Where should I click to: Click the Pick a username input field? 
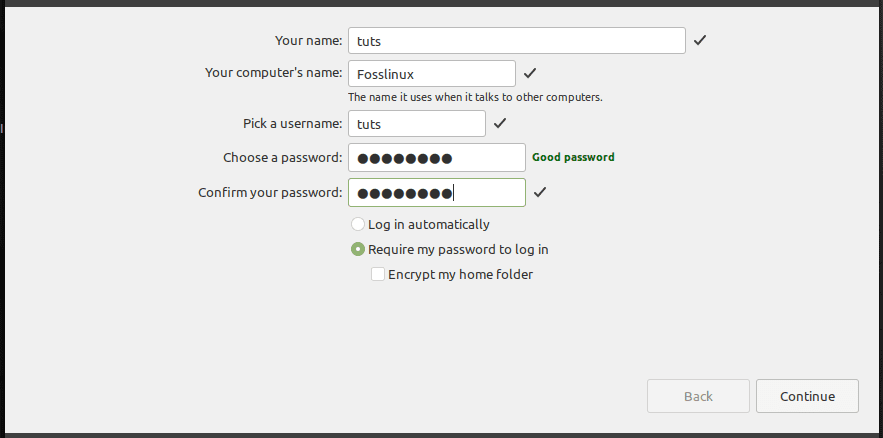(416, 124)
